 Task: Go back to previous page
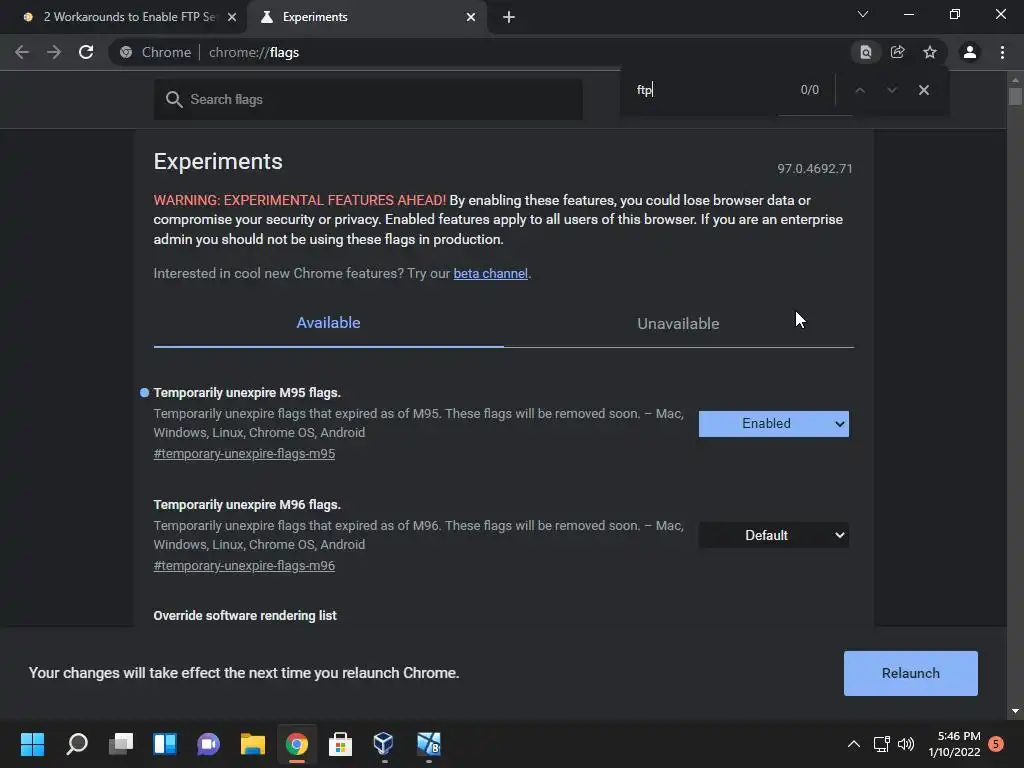(22, 52)
